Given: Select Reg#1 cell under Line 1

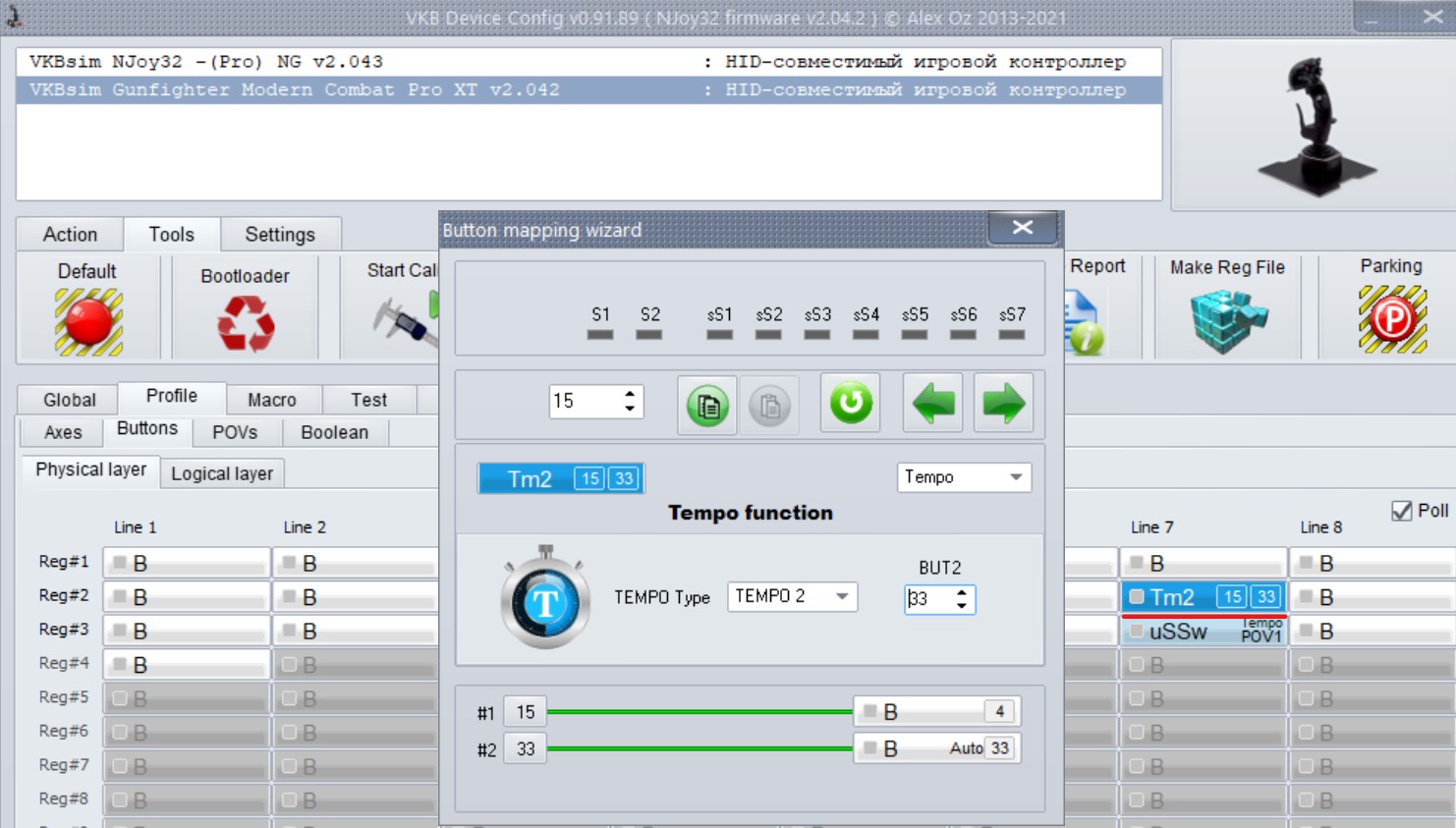Looking at the screenshot, I should 187,563.
